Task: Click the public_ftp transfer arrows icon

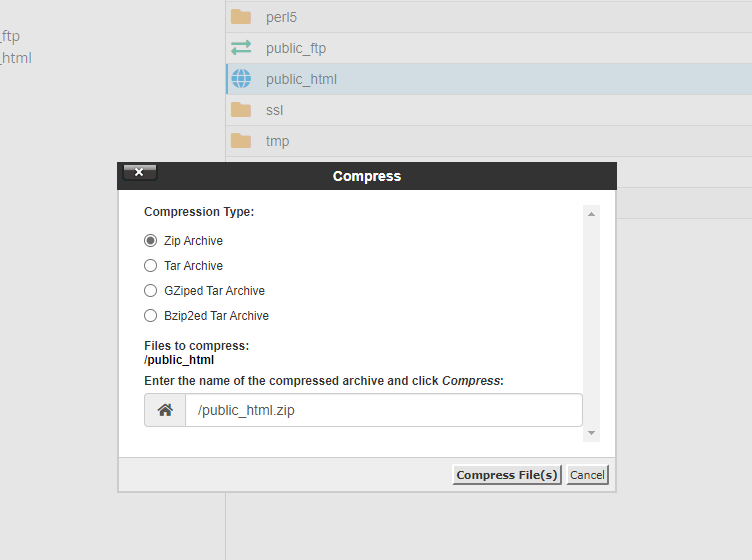Action: click(x=241, y=48)
